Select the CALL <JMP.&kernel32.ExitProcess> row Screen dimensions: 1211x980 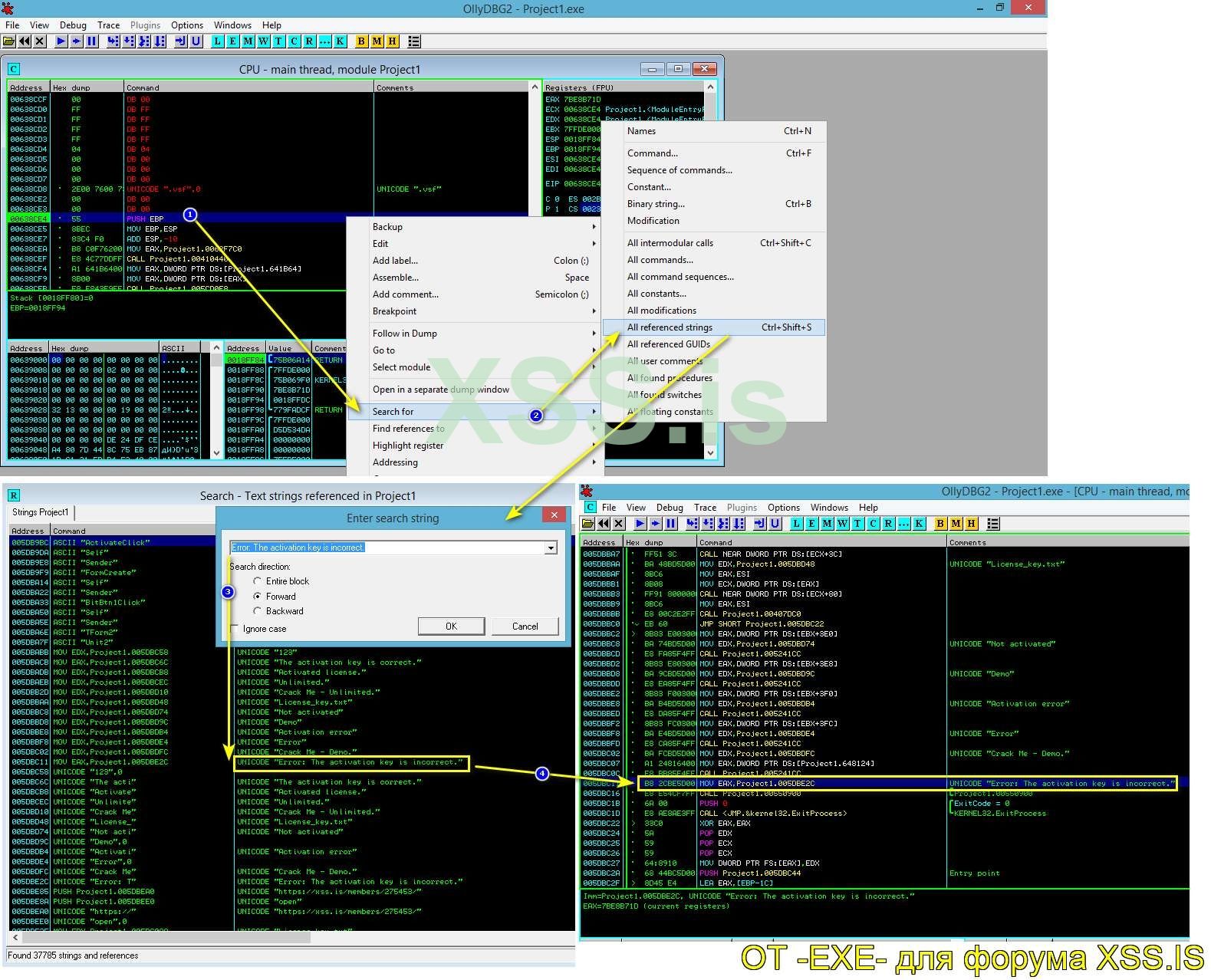885,813
